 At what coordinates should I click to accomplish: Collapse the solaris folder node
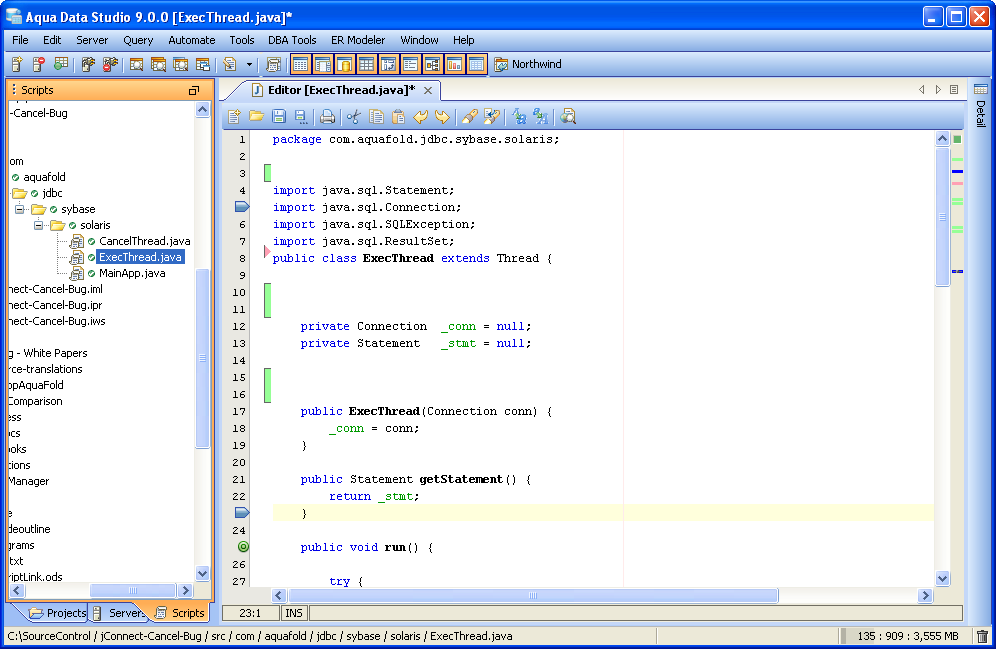[x=40, y=225]
